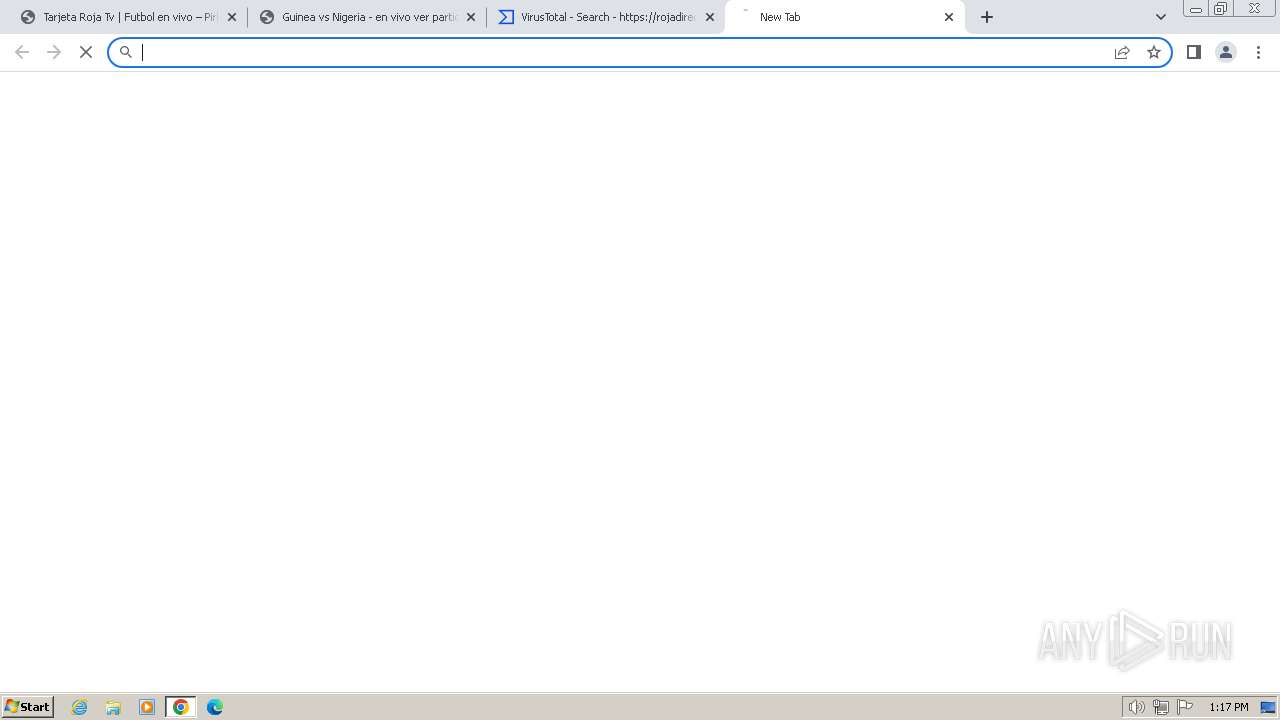Open the Windows Start menu

(x=27, y=707)
